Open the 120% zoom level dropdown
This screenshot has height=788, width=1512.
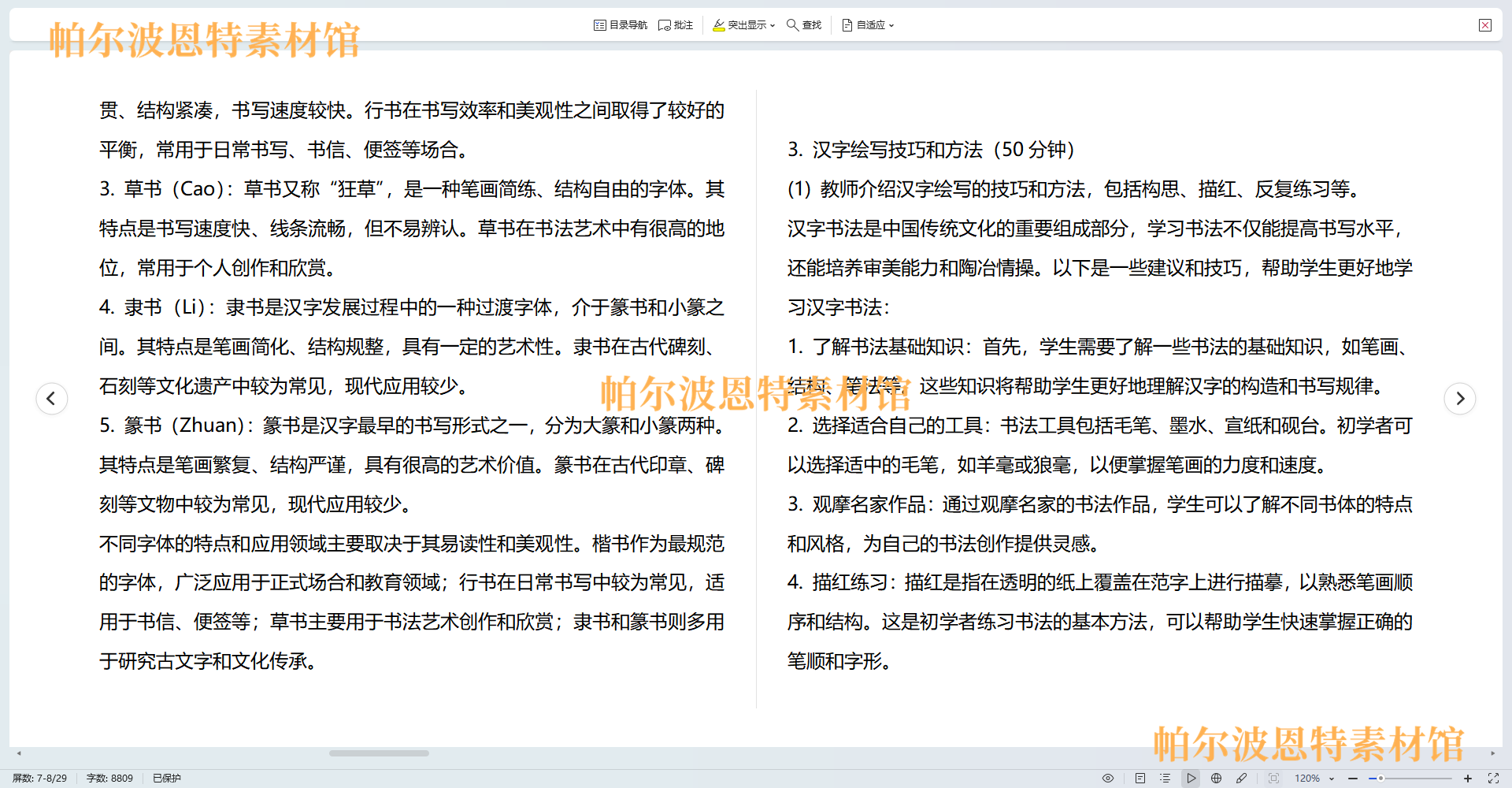coord(1314,778)
